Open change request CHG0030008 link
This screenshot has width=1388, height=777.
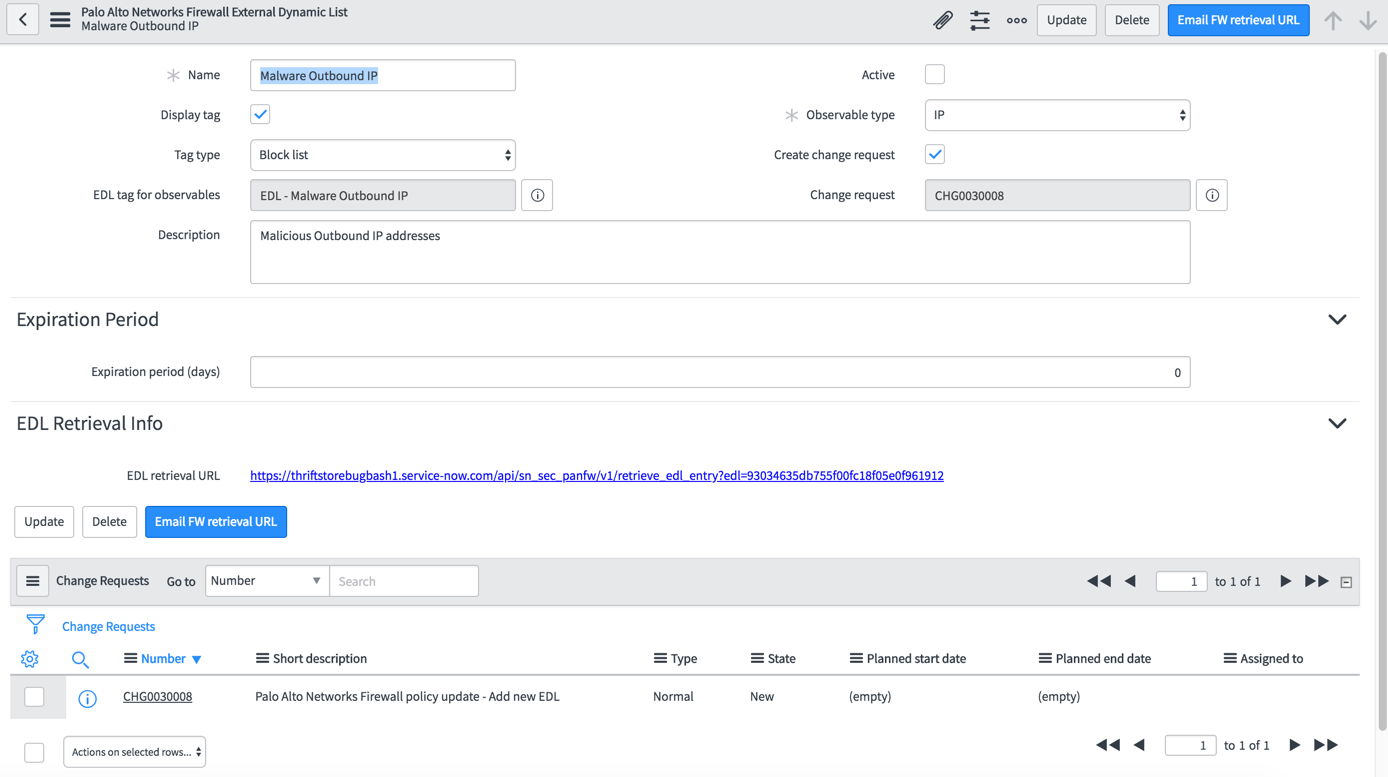tap(158, 696)
